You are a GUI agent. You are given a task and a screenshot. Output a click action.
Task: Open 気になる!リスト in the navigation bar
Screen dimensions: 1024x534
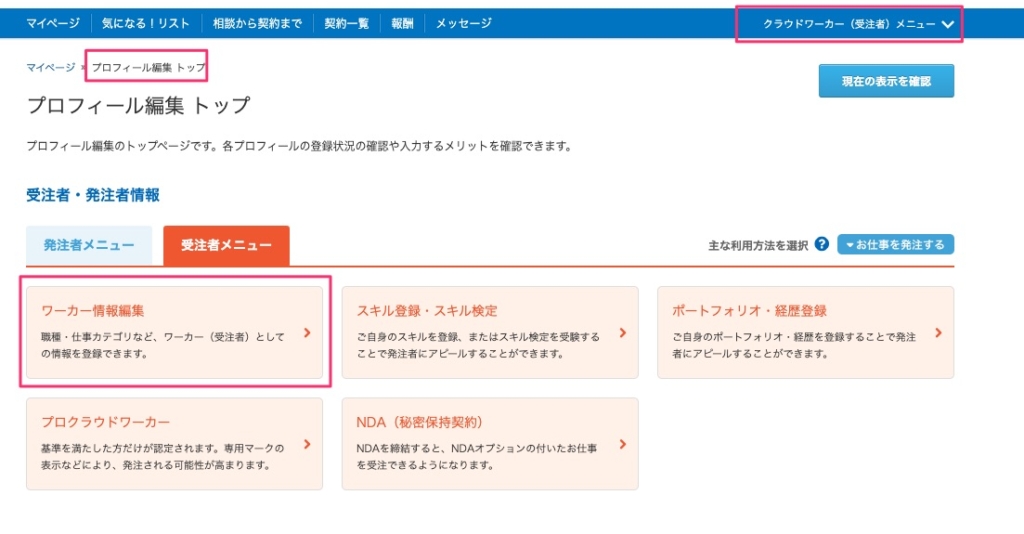(x=144, y=23)
